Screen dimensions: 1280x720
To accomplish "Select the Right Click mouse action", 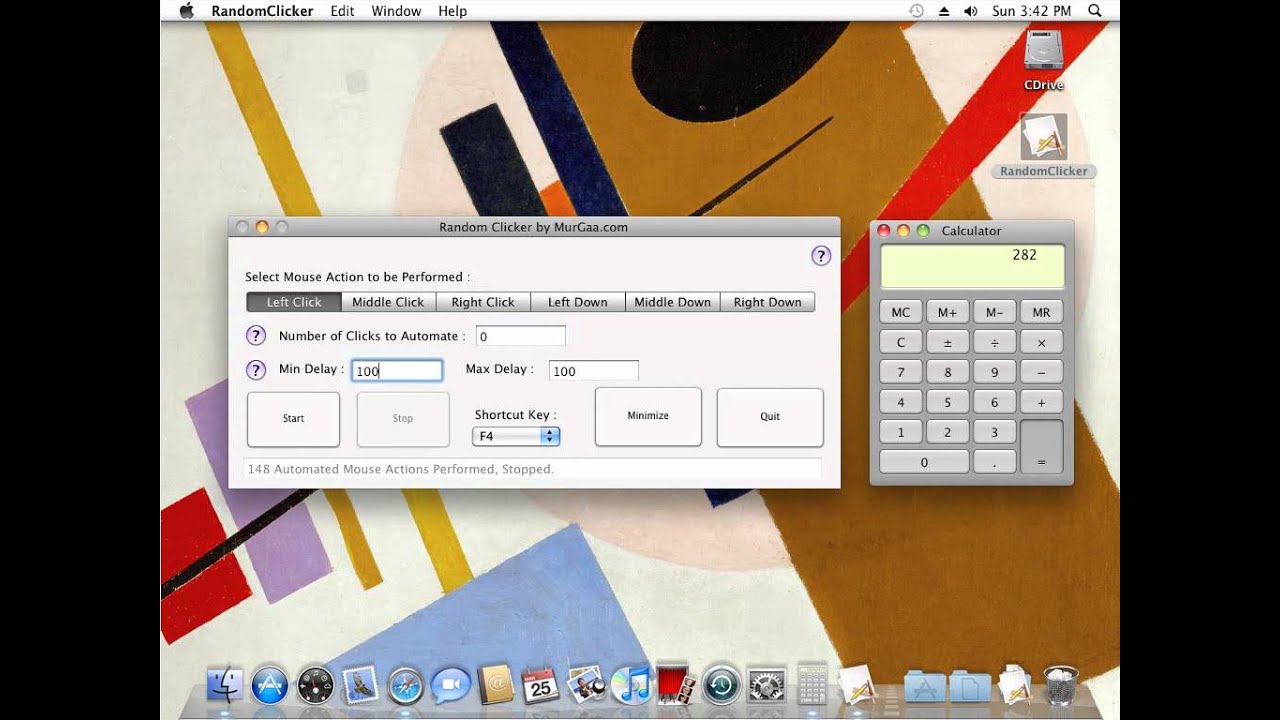I will tap(483, 302).
